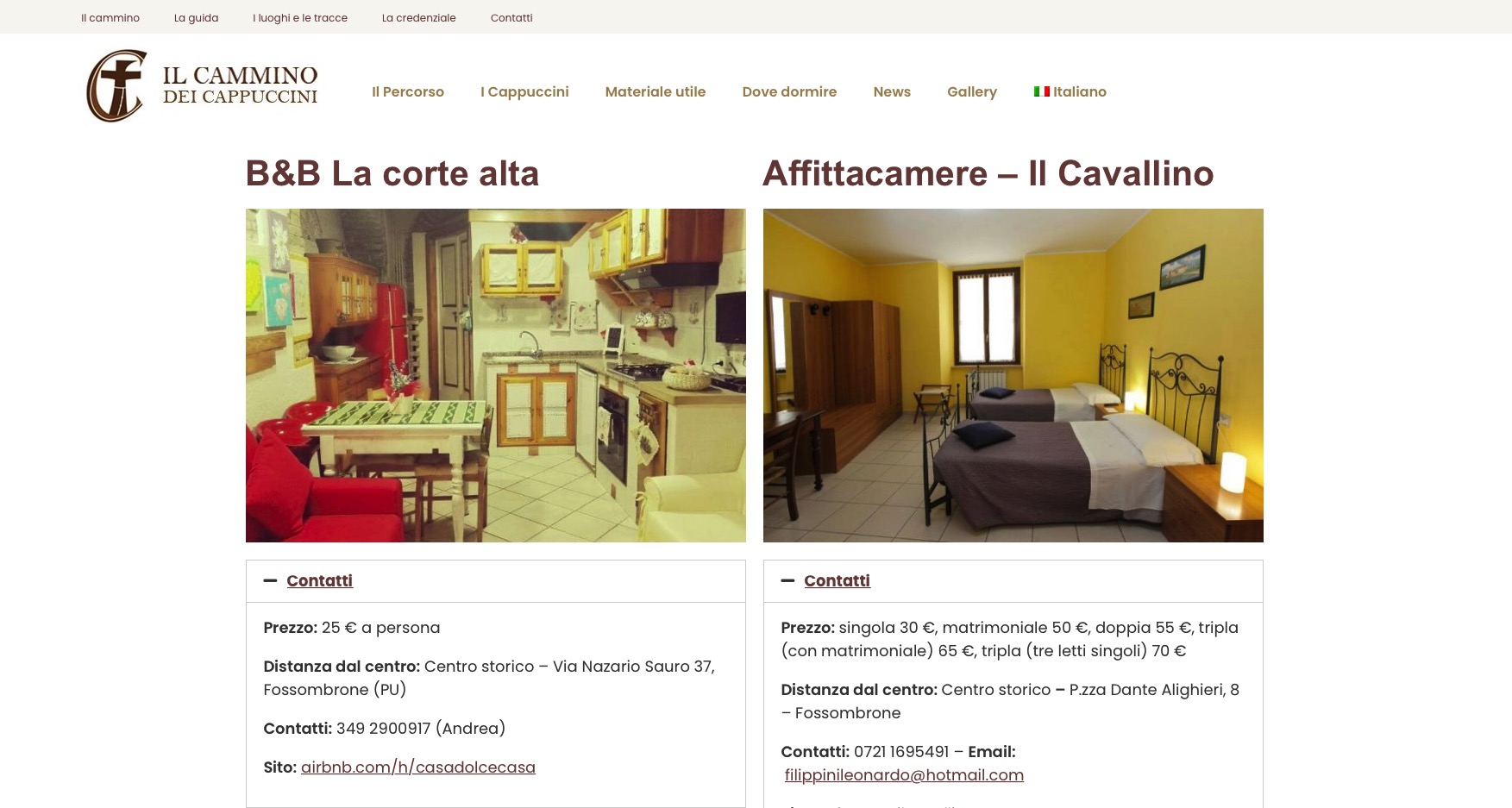Open the I Cappuccini menu
This screenshot has height=808, width=1512.
tap(524, 91)
